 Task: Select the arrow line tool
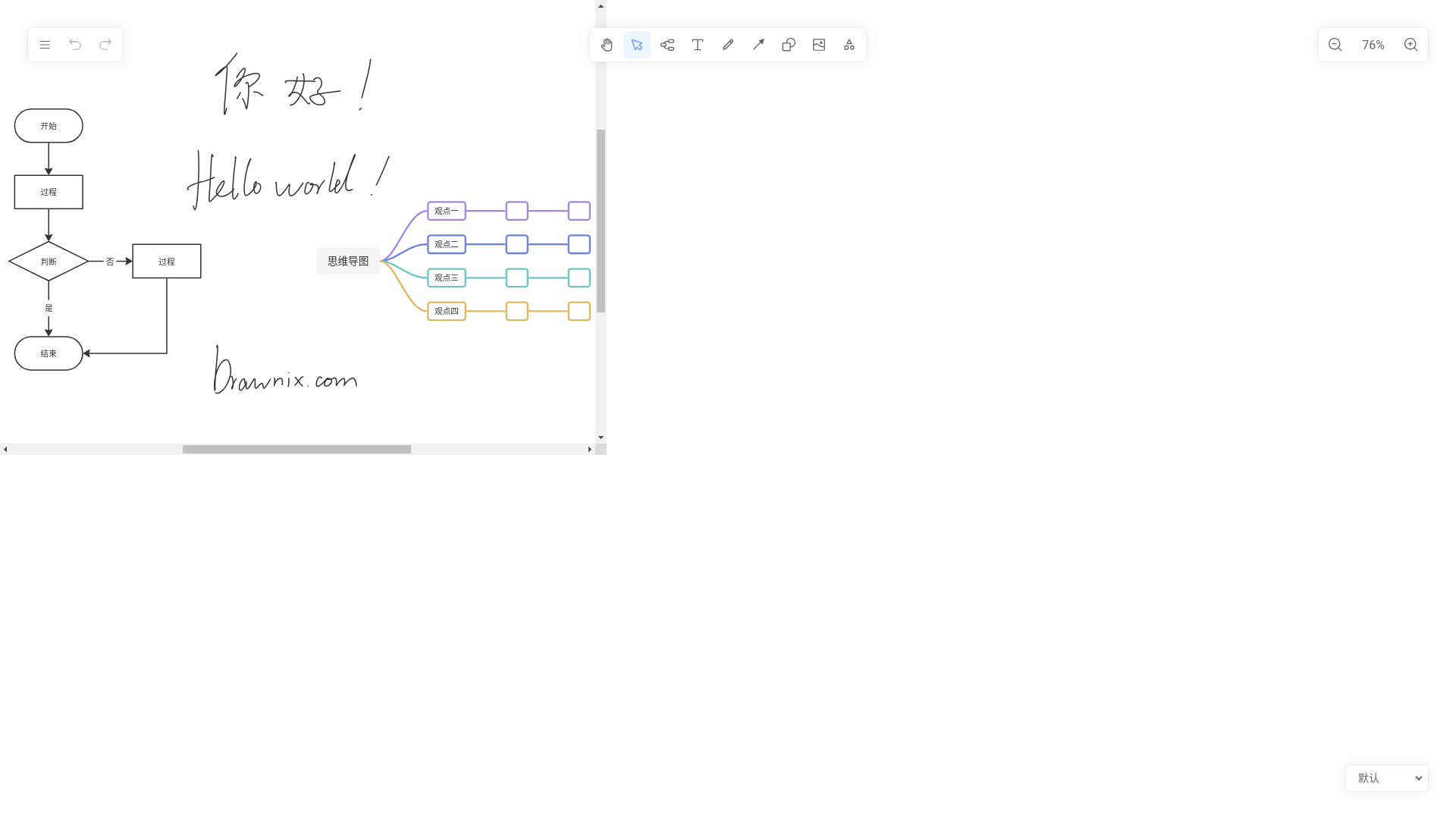click(758, 45)
